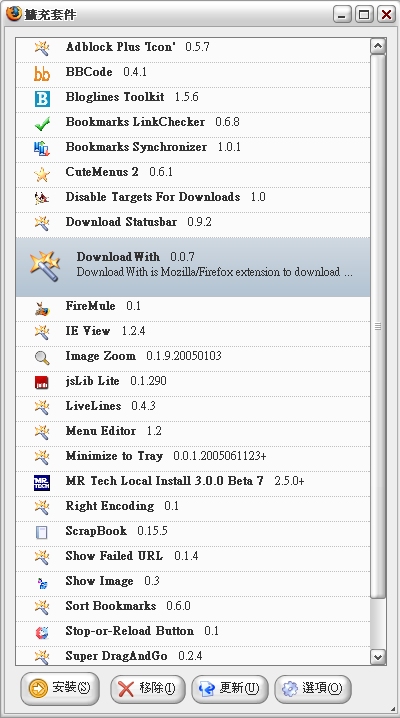Click the Super DragAndGo extension icon

[42, 657]
